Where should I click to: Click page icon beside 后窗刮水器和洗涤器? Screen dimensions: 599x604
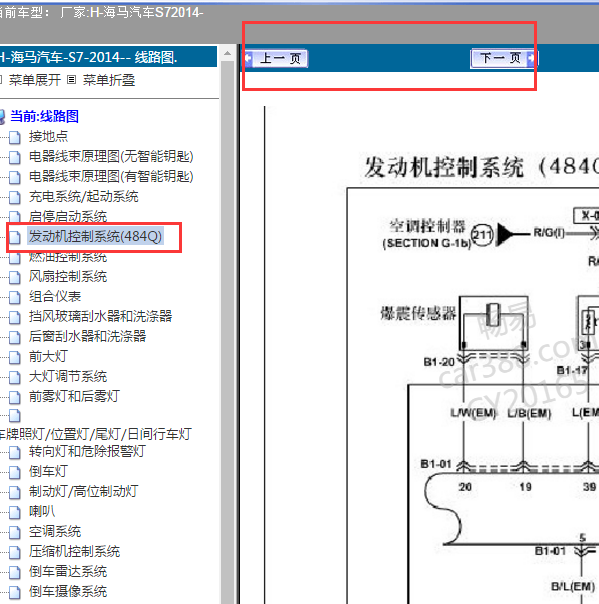(x=15, y=337)
